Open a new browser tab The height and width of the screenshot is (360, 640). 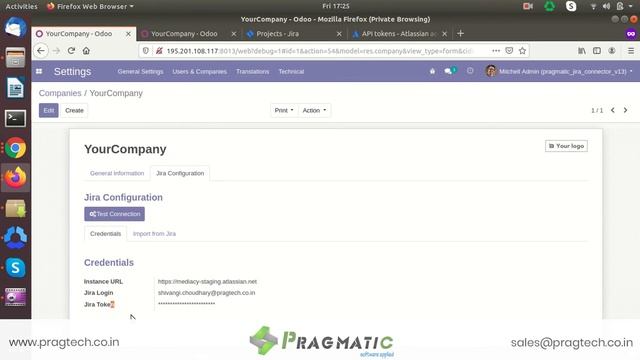(x=460, y=33)
